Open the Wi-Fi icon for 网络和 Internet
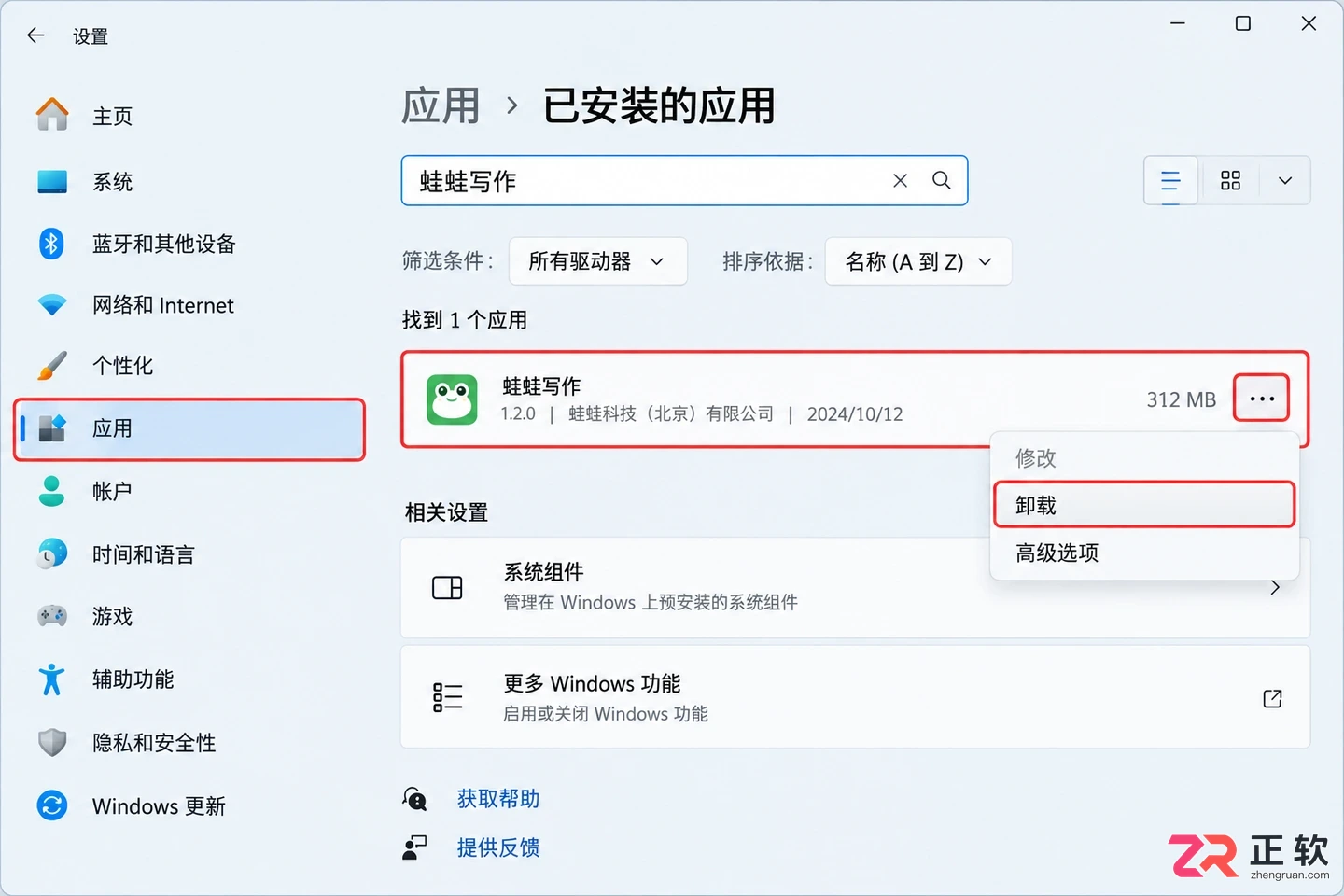The width and height of the screenshot is (1344, 896). [x=52, y=305]
